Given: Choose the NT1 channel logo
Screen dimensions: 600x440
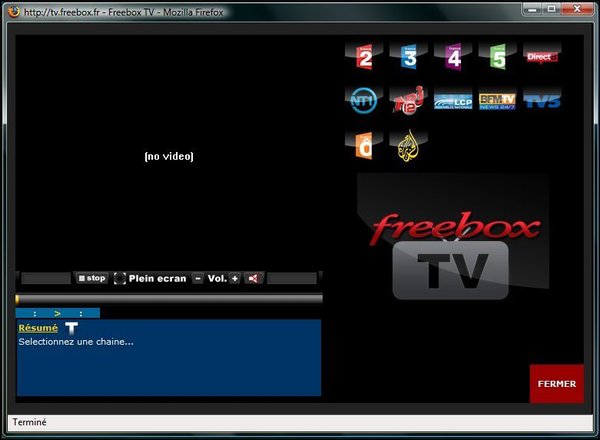Looking at the screenshot, I should click(363, 100).
